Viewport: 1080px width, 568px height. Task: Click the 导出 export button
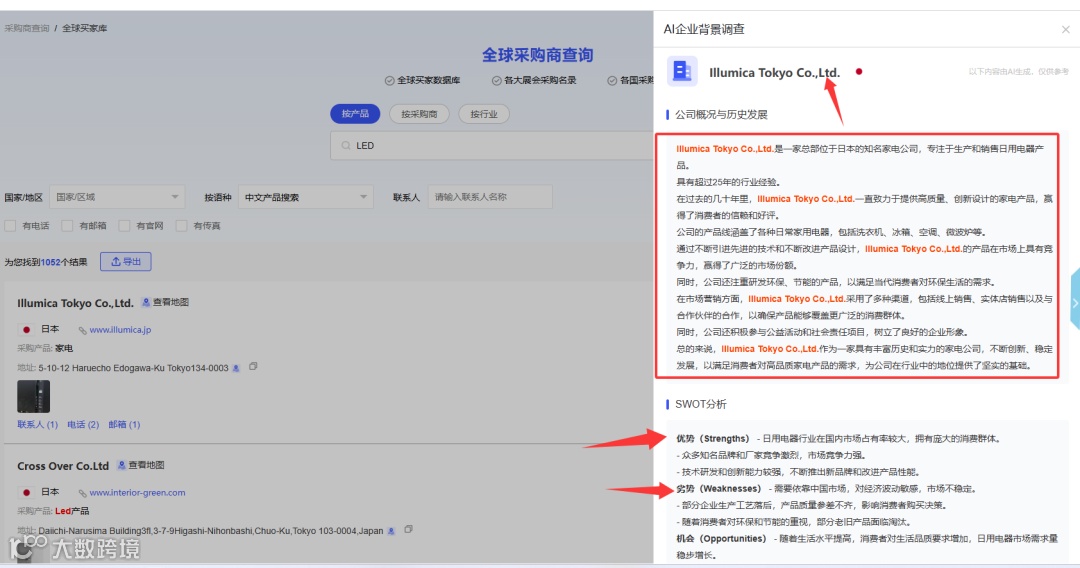click(x=126, y=262)
